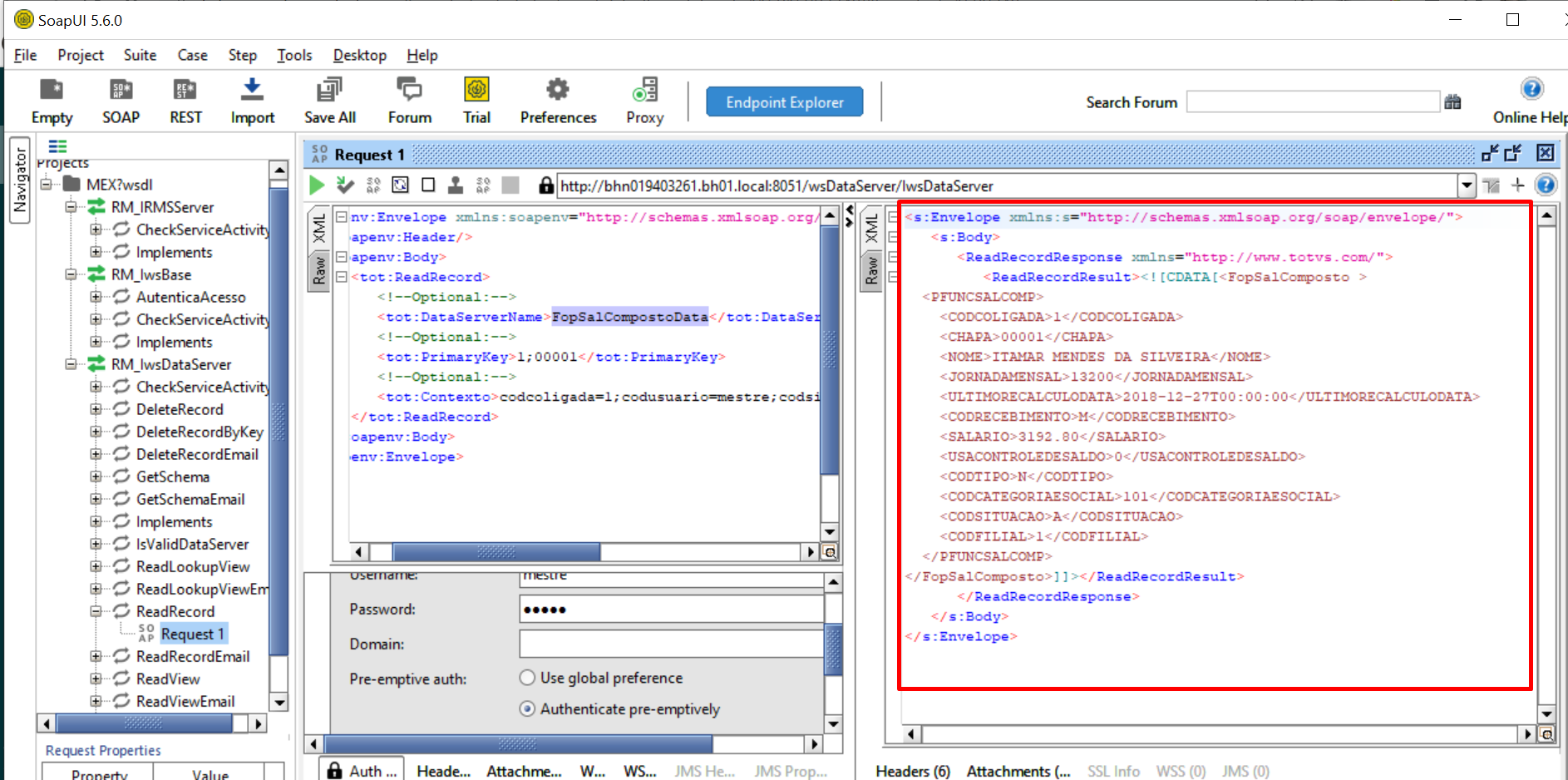Open the Navigator side tab
The width and height of the screenshot is (1568, 780).
click(20, 181)
